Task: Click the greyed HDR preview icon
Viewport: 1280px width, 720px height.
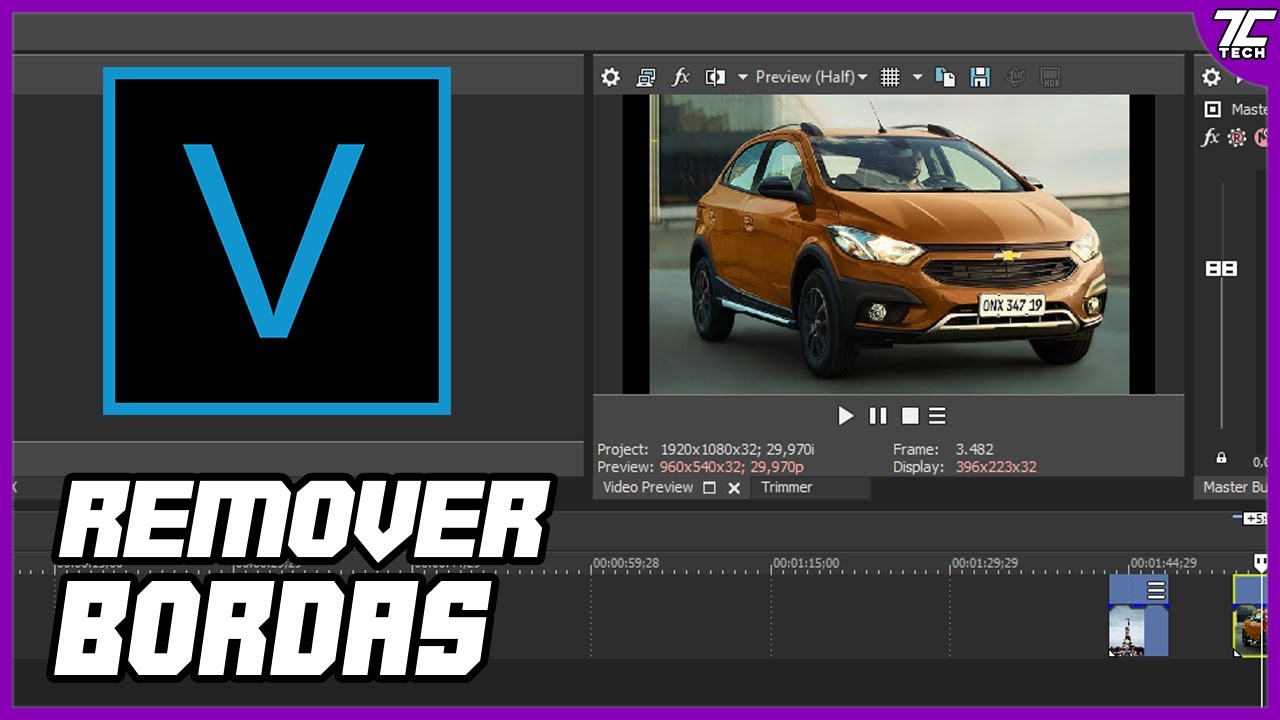Action: tap(1050, 77)
